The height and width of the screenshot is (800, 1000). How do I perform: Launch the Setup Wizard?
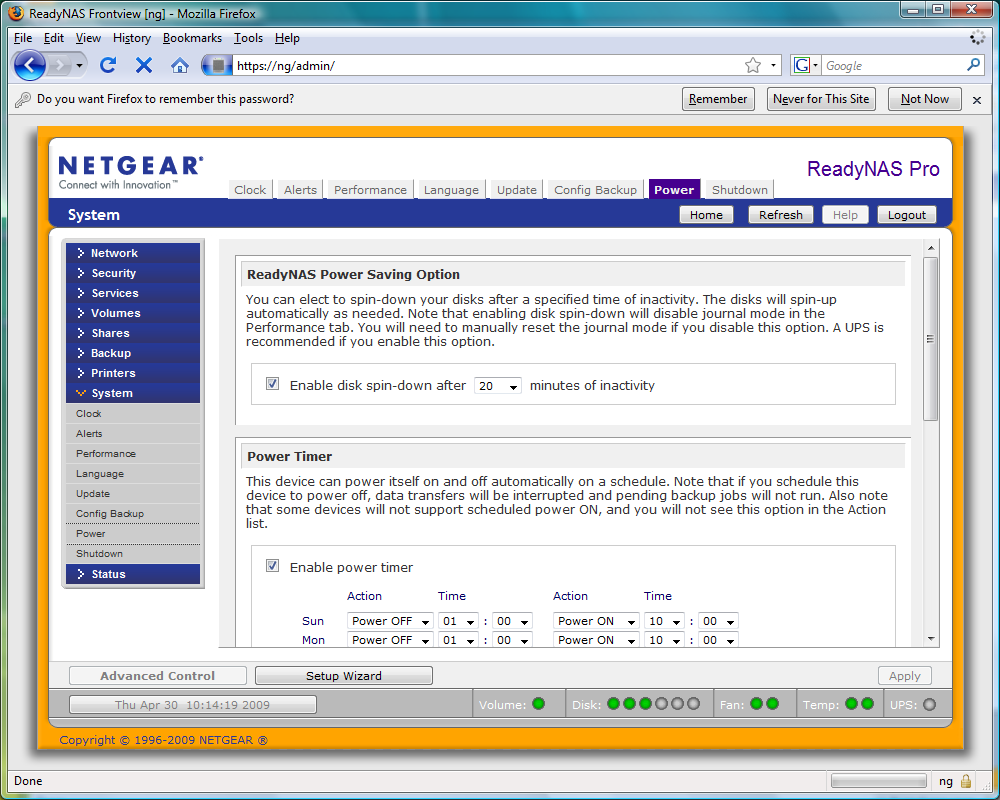point(344,676)
